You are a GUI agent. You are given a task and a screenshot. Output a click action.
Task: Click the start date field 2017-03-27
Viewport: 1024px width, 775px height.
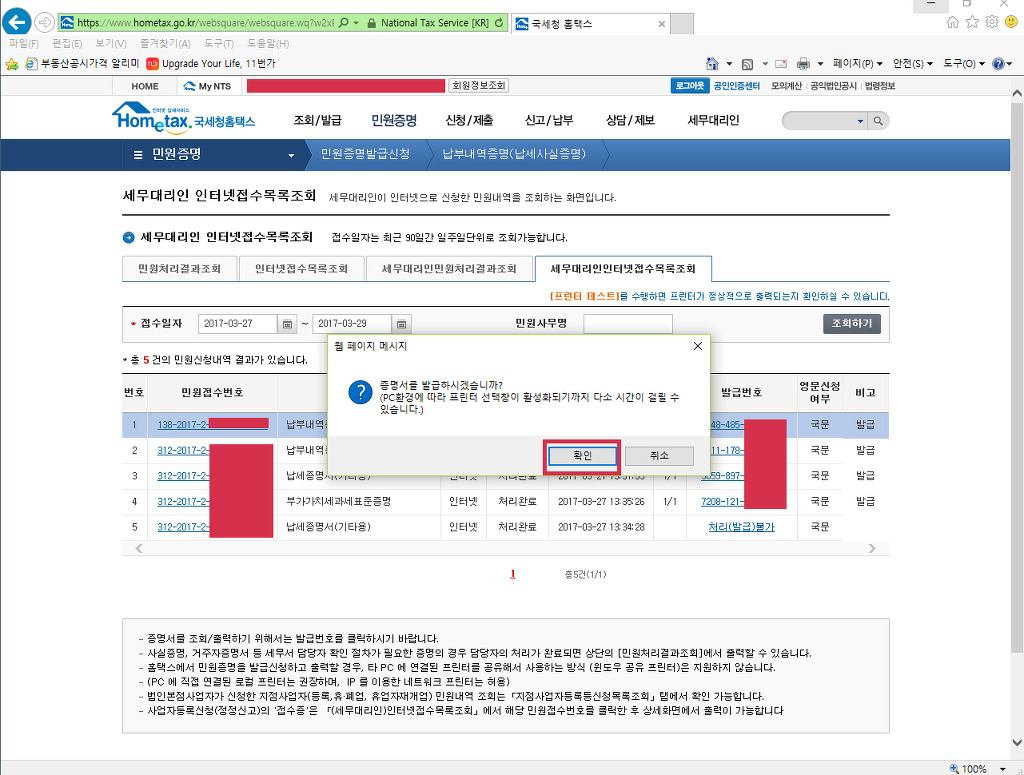click(x=238, y=324)
